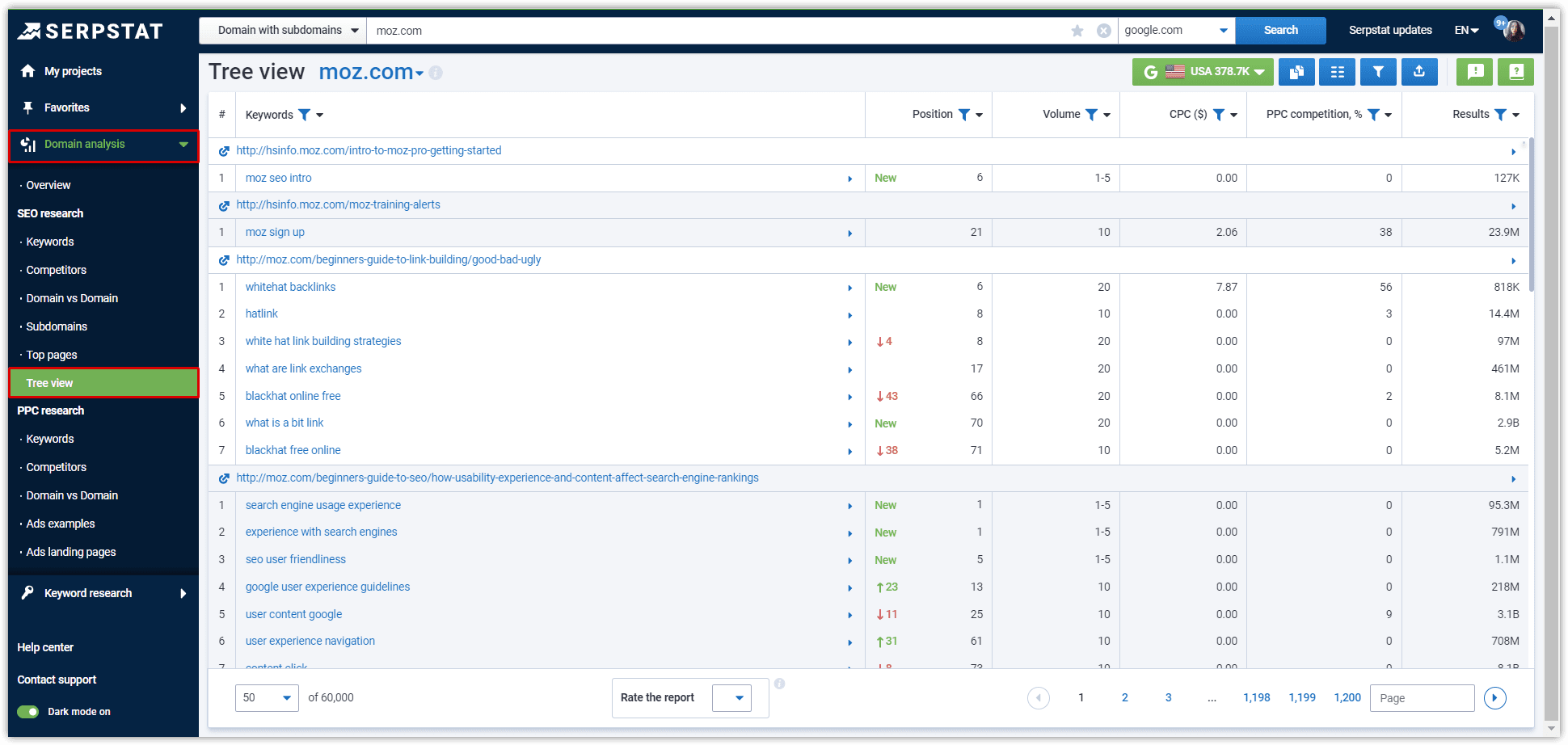Select Top pages in the sidebar
This screenshot has height=745, width=1568.
(x=52, y=355)
